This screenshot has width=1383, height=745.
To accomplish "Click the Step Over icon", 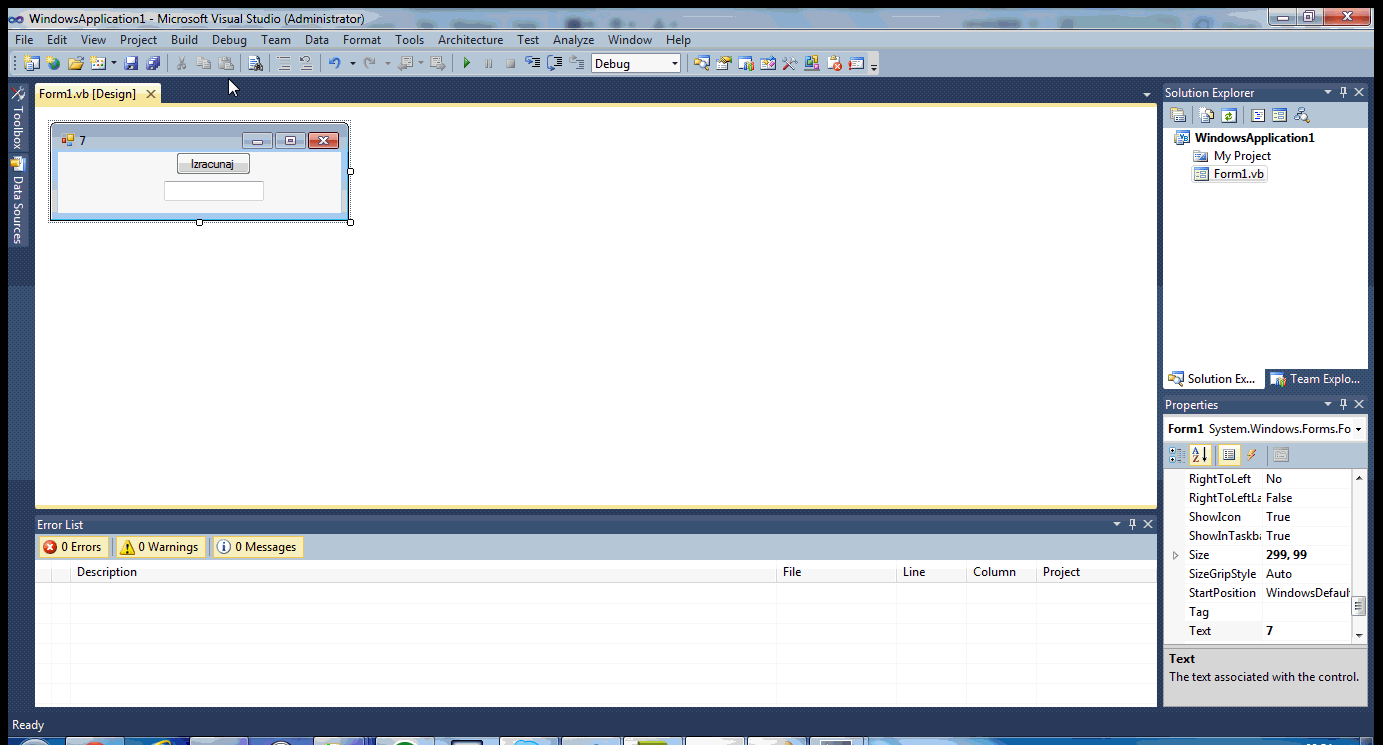I will (x=554, y=64).
